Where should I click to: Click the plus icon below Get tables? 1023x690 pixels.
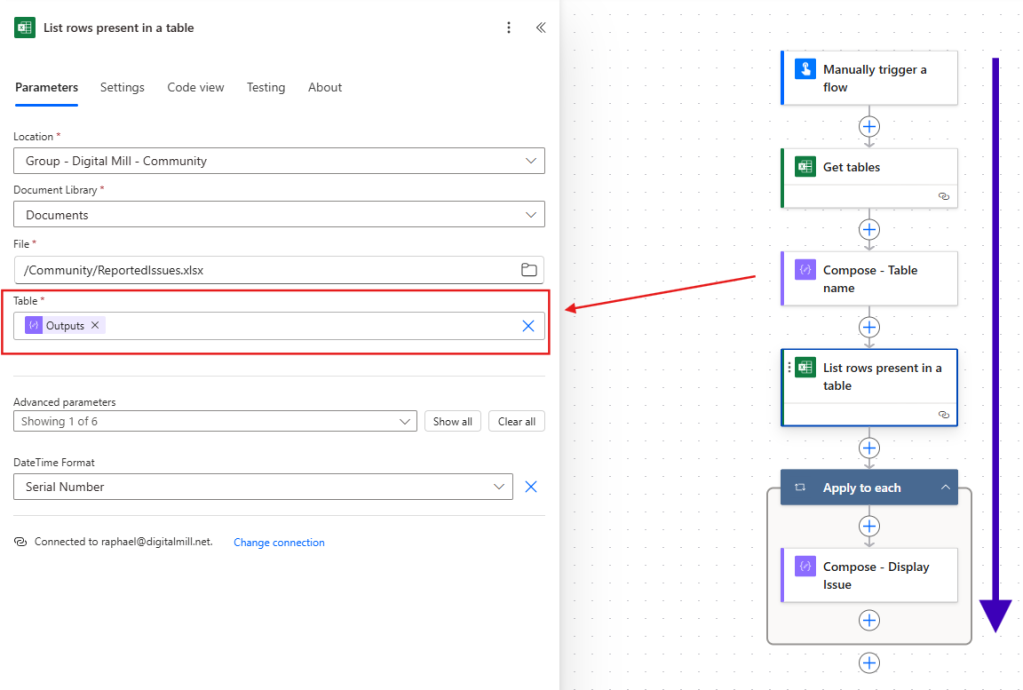click(868, 229)
